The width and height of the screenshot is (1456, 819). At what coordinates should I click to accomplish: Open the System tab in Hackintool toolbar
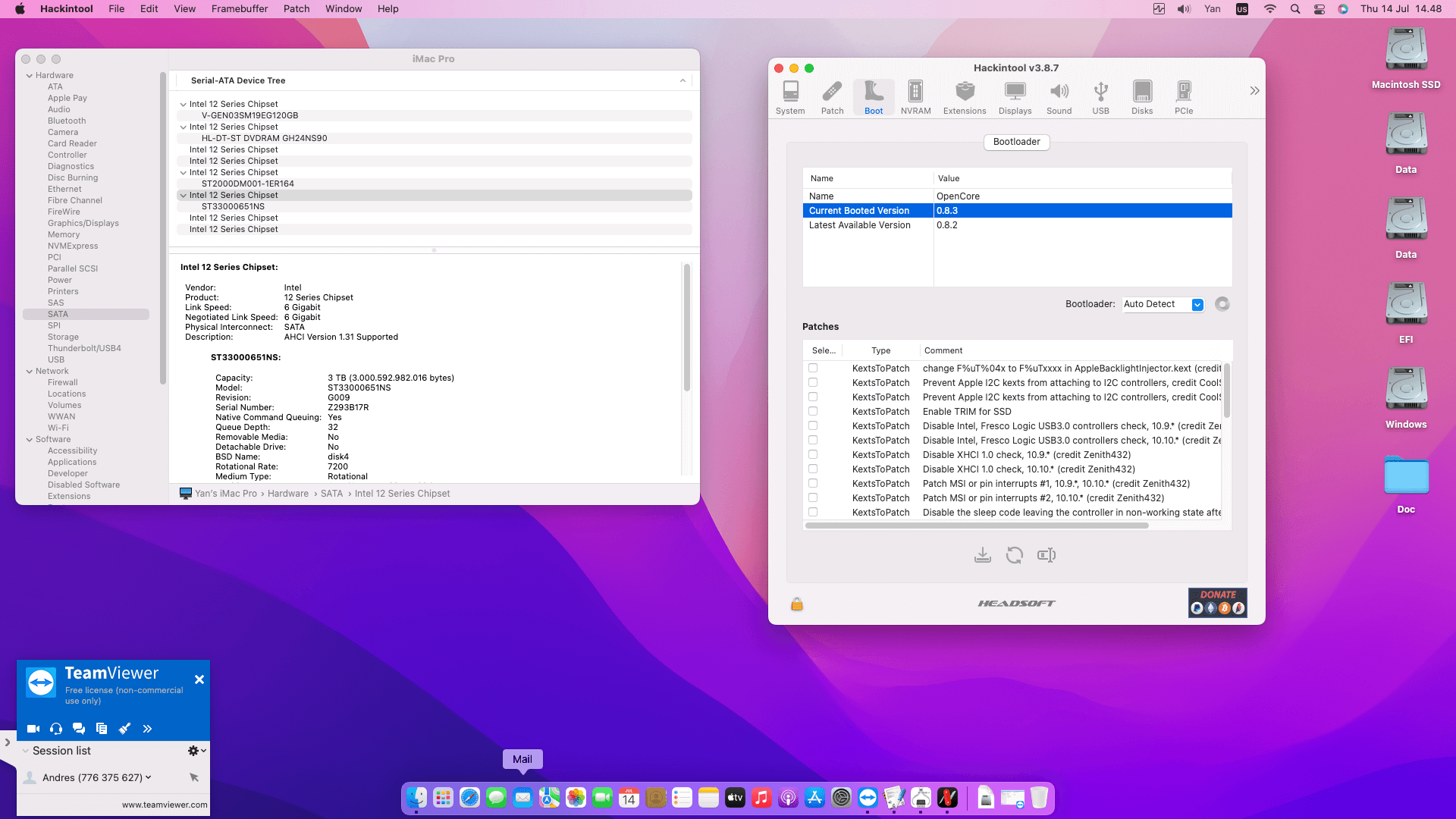(x=790, y=97)
